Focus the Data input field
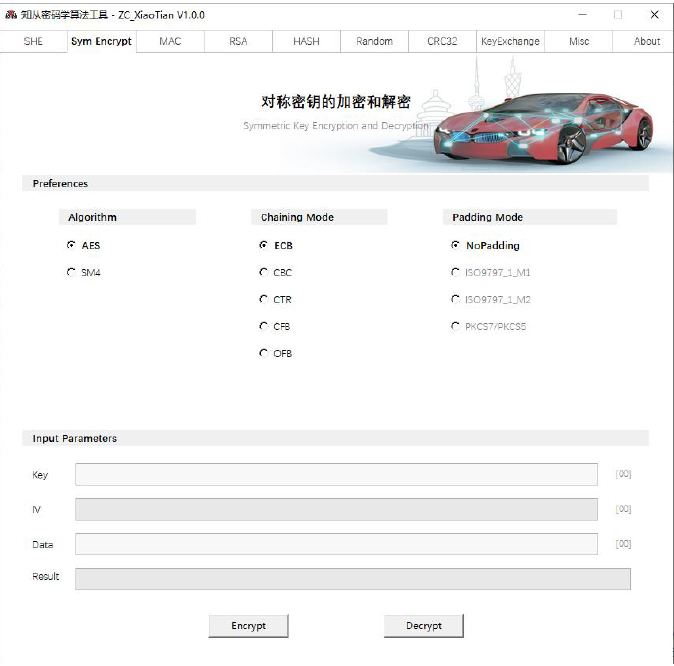This screenshot has height=666, width=674. 336,544
